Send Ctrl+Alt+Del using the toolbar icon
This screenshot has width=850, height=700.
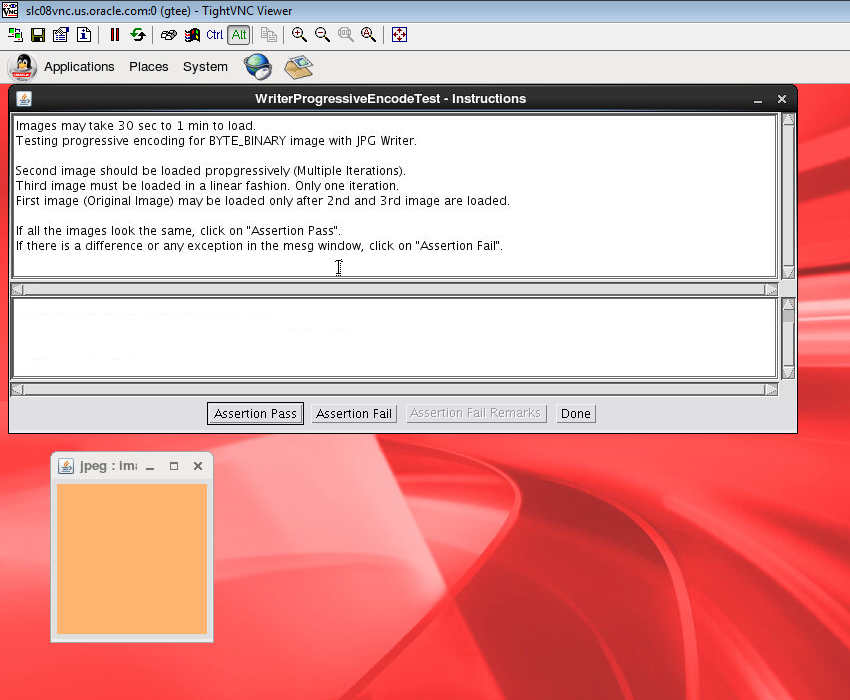[169, 35]
